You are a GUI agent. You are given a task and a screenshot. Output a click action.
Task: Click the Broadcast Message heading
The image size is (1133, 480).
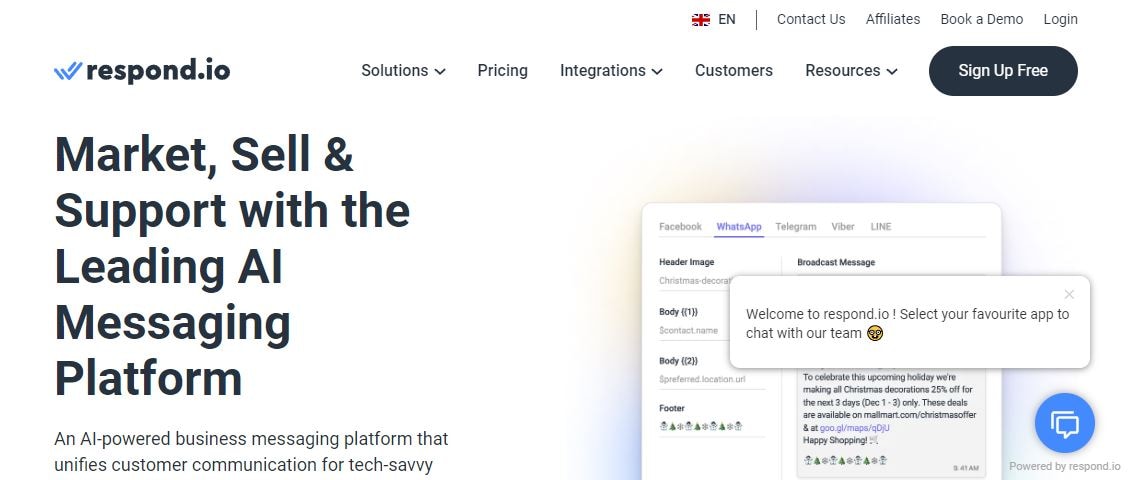point(836,262)
